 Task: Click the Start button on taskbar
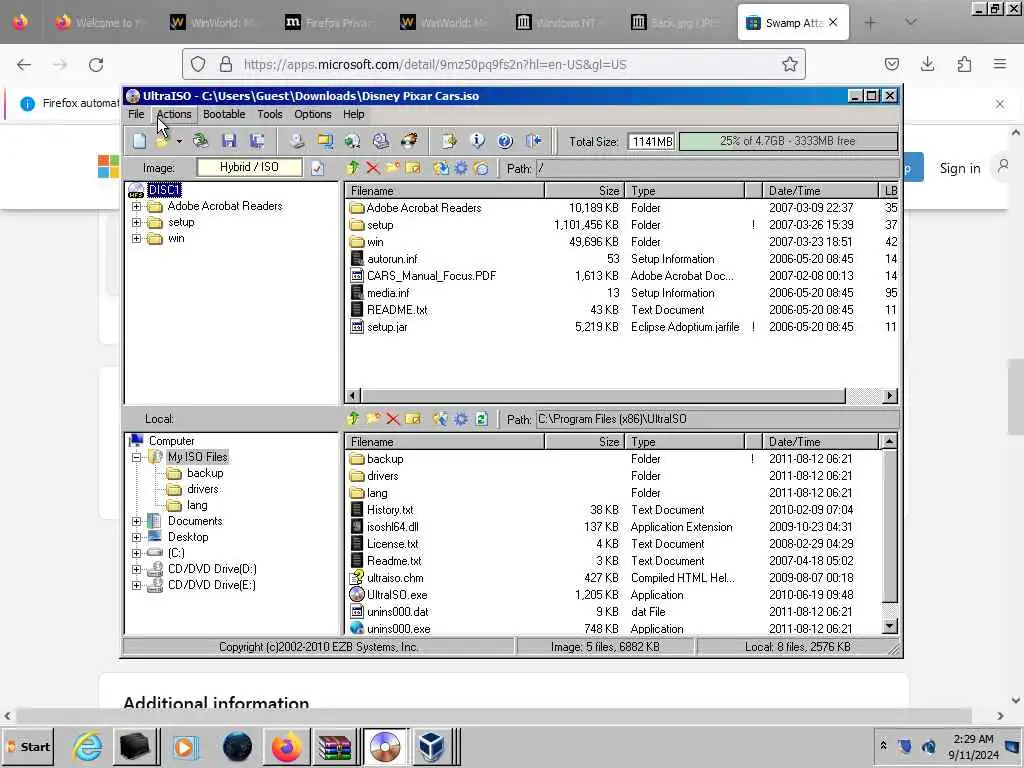27,747
